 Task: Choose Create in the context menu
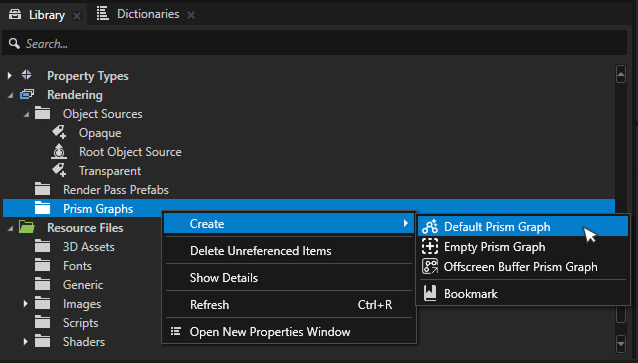click(289, 223)
